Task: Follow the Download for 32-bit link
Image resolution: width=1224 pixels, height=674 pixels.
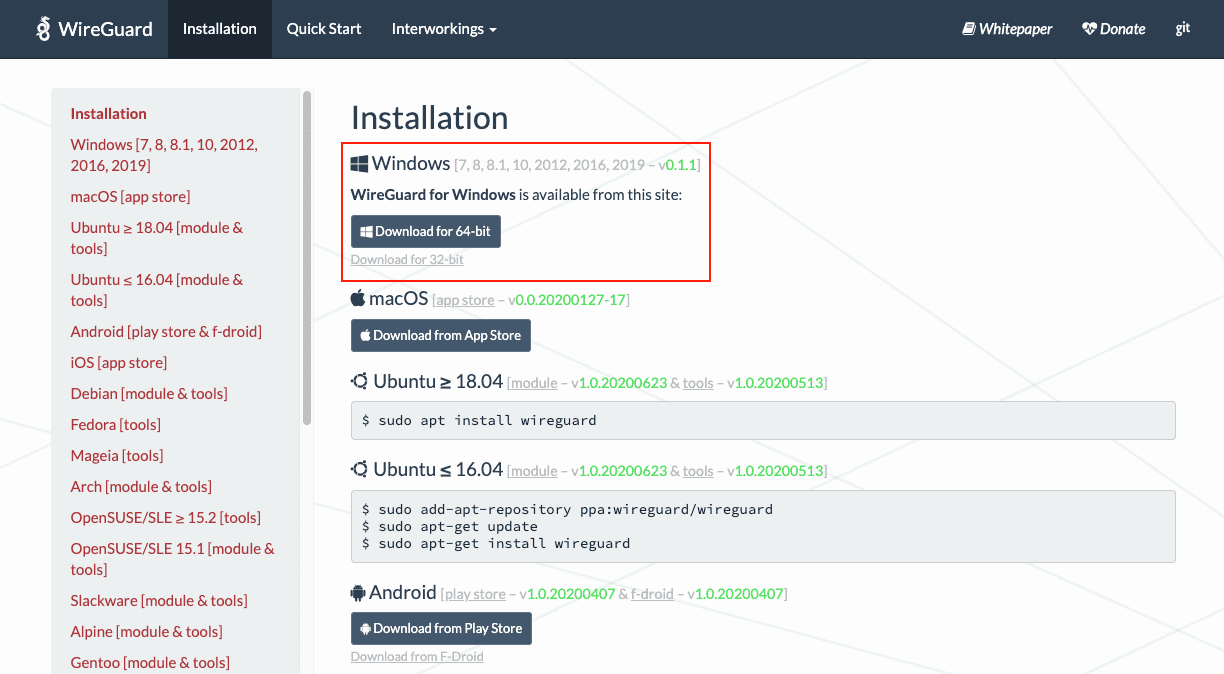Action: tap(407, 260)
